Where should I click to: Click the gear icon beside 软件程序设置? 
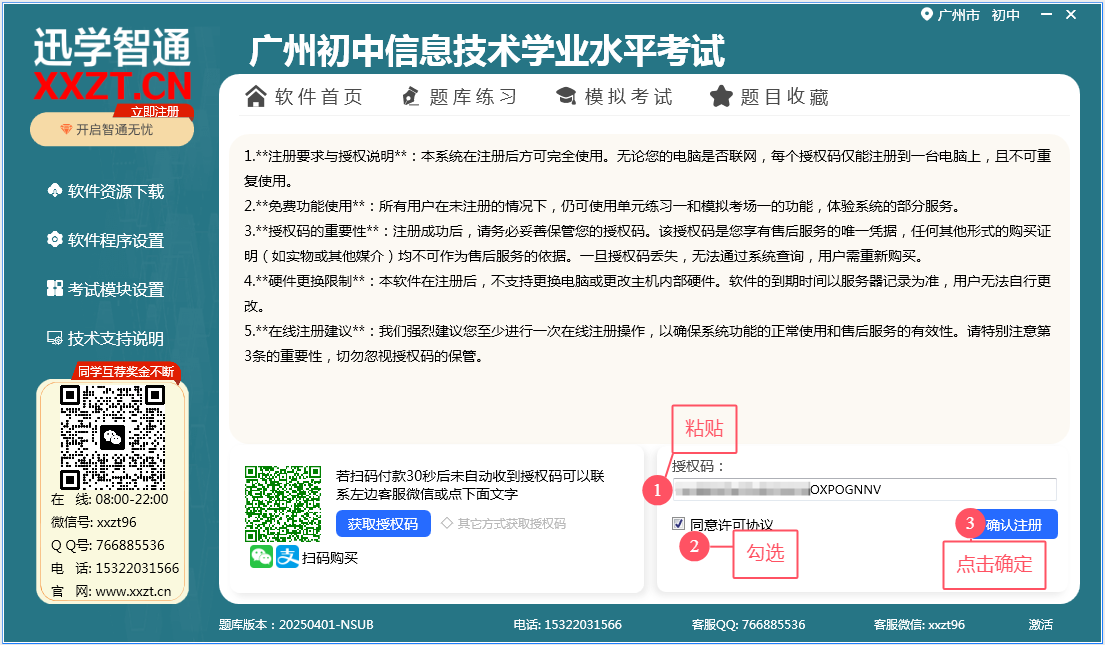click(x=54, y=240)
